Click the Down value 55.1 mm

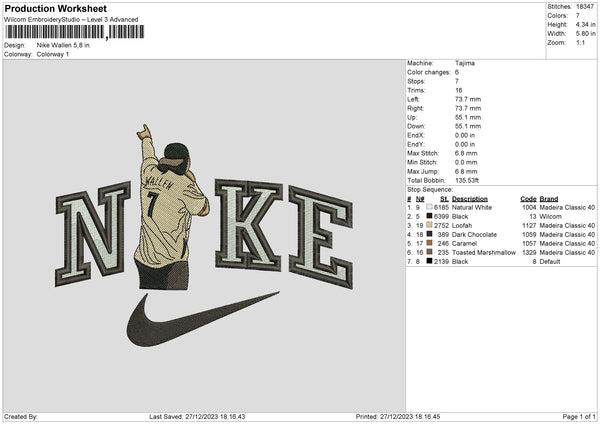[468, 126]
